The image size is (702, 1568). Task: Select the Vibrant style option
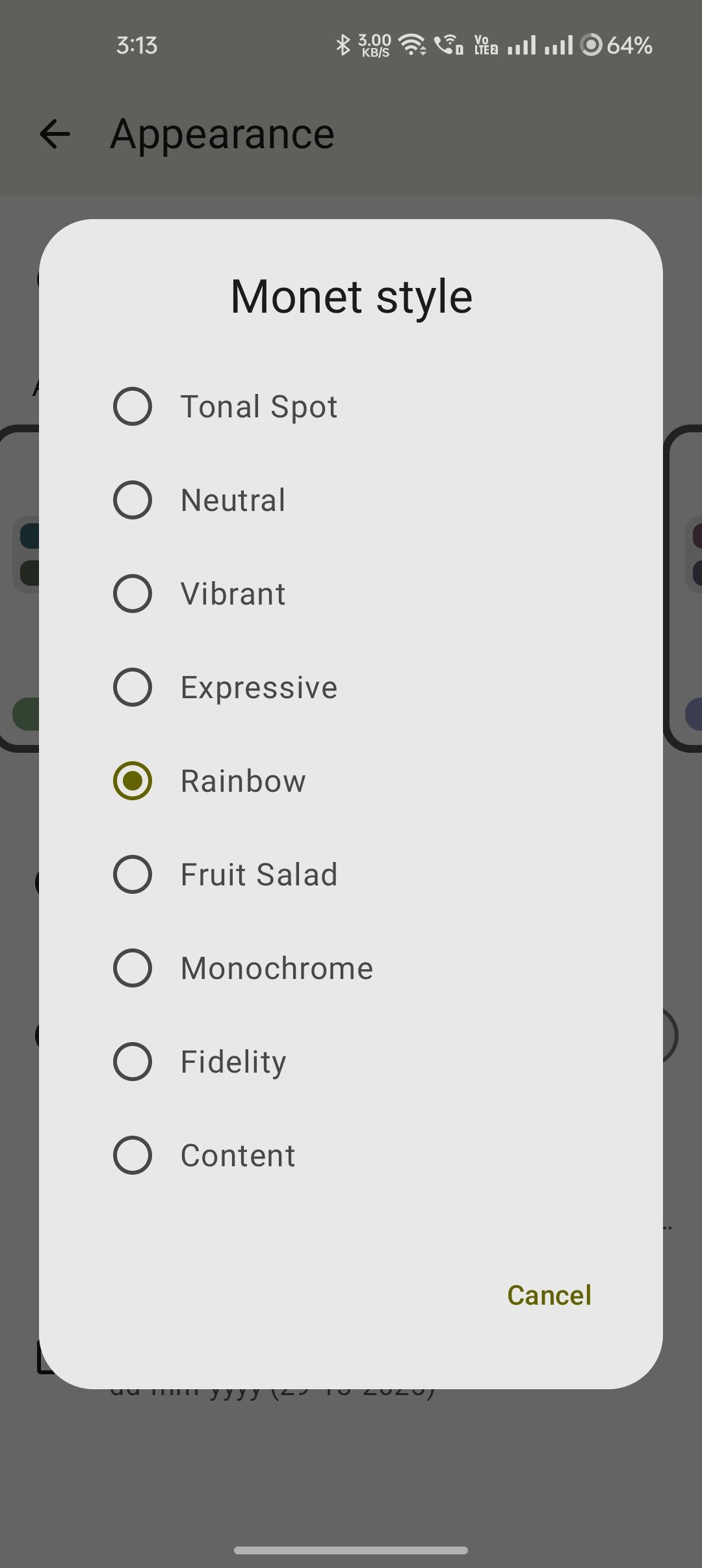pos(133,594)
